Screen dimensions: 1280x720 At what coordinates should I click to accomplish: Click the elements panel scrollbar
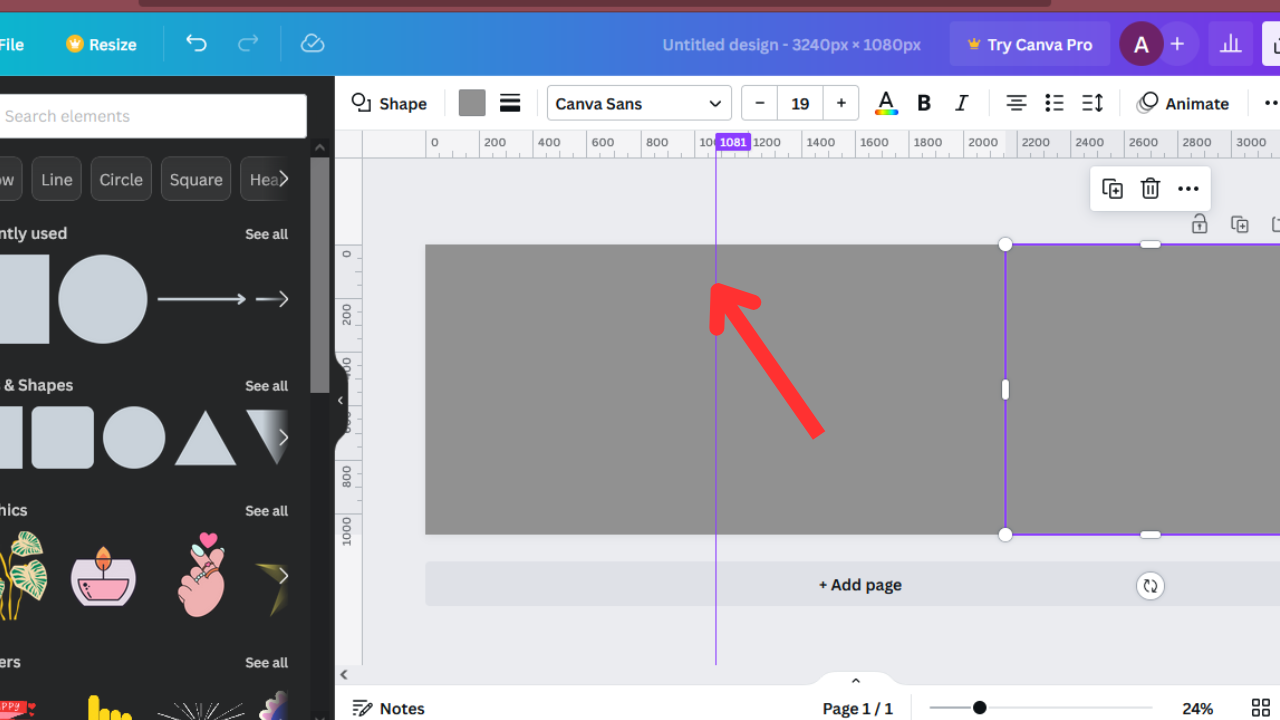(x=319, y=275)
